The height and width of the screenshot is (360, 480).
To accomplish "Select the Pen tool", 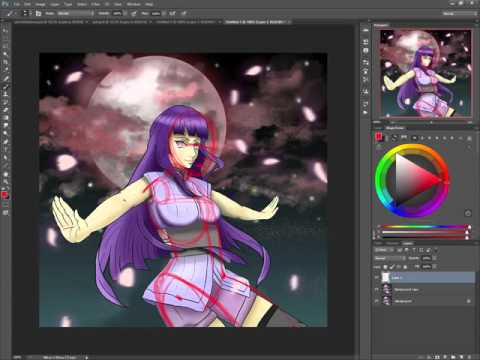I will pos(6,142).
